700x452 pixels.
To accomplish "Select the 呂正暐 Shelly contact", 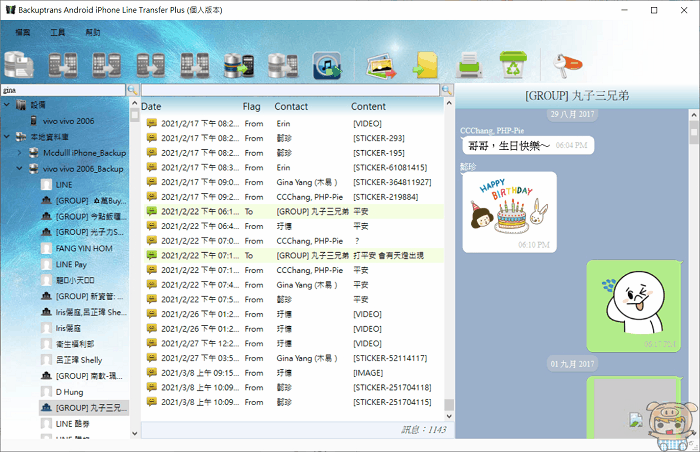I will 79,360.
